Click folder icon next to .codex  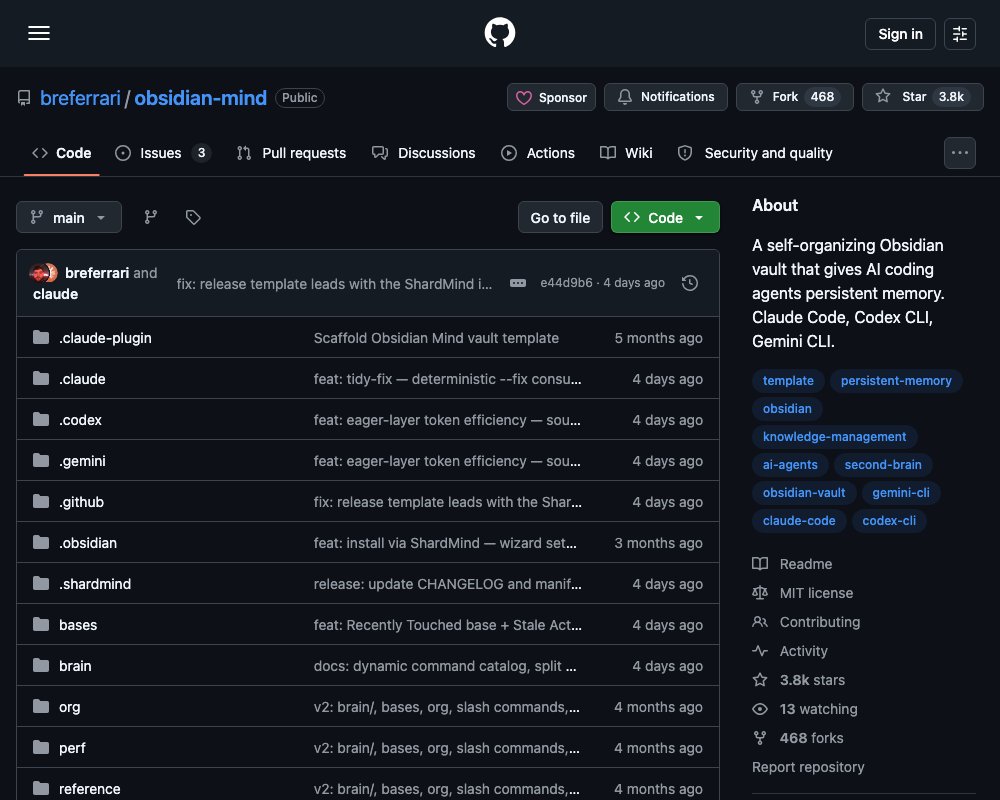pyautogui.click(x=41, y=419)
